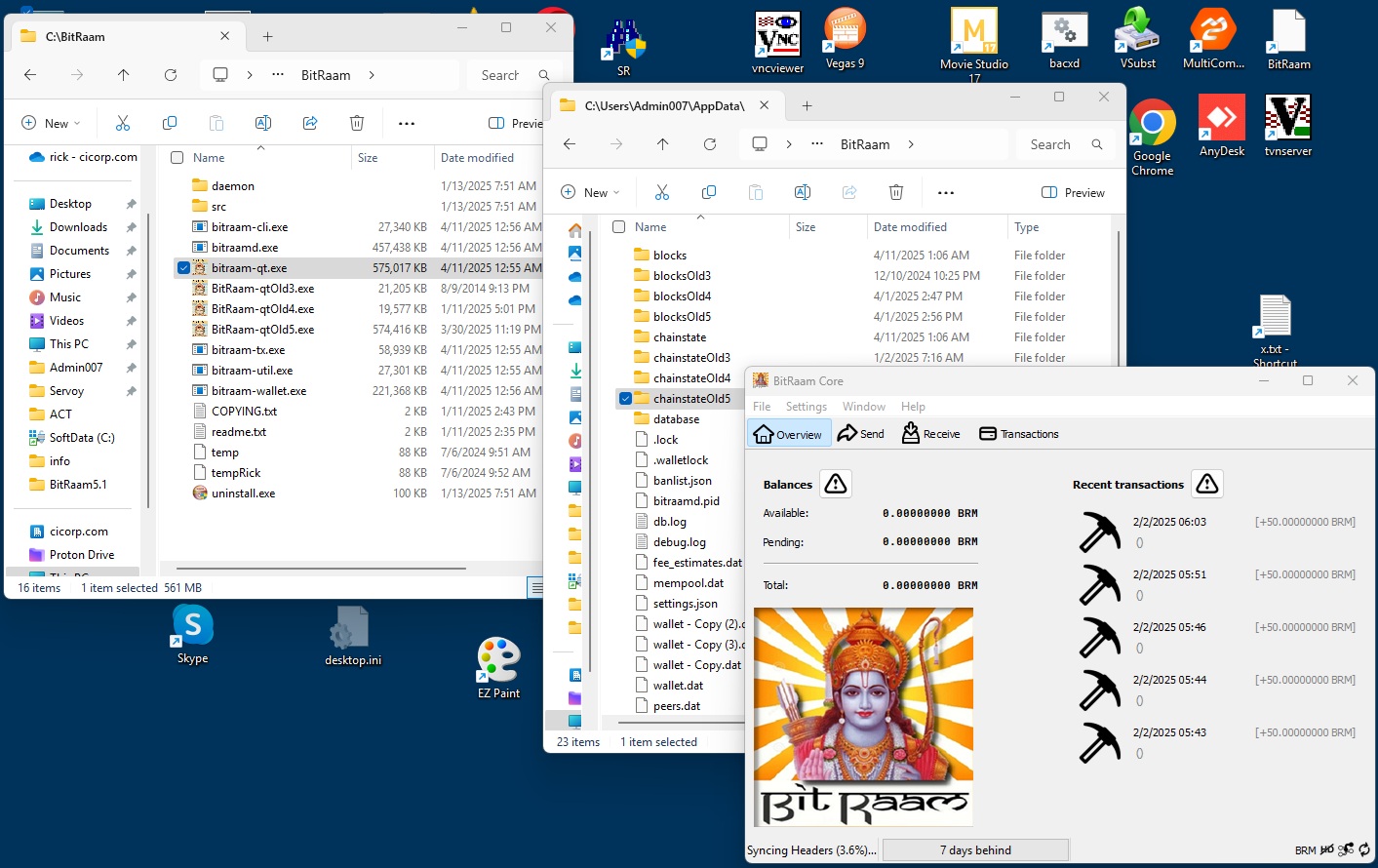Select the blocks folder in AppData window
Viewport: 1378px width, 868px height.
coord(670,255)
